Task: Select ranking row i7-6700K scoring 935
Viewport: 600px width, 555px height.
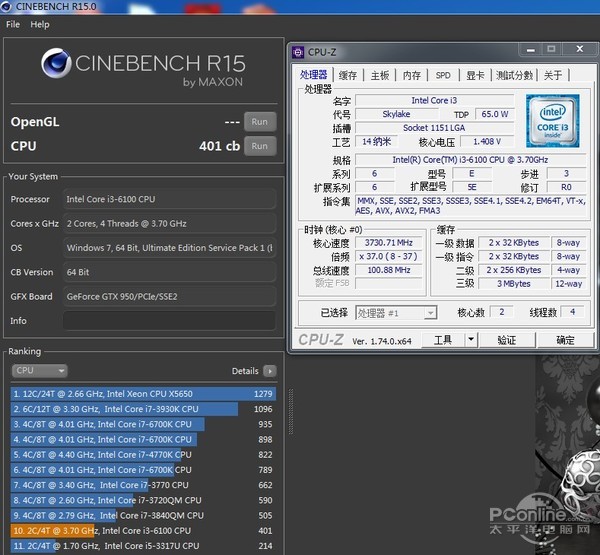Action: tap(143, 424)
